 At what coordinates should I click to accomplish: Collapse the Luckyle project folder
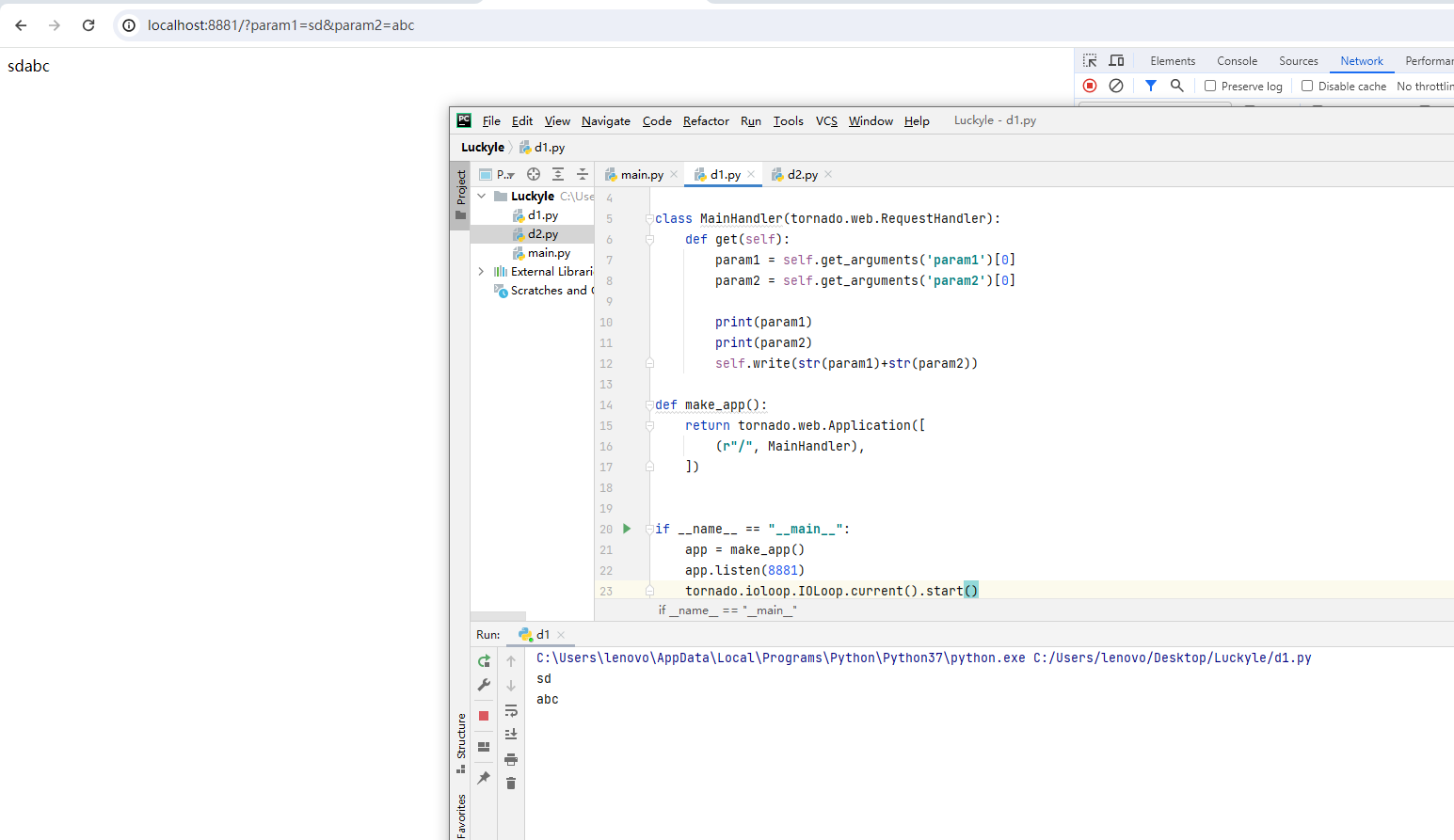482,197
